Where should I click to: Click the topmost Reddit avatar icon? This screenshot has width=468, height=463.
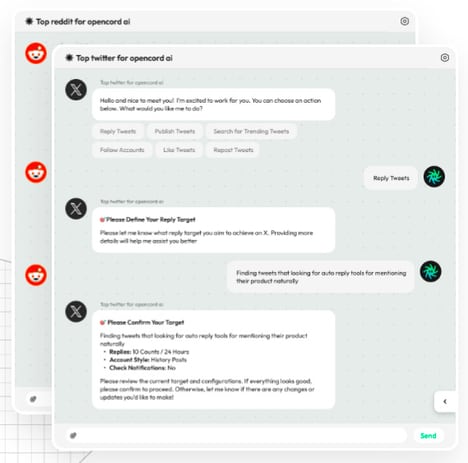(36, 53)
